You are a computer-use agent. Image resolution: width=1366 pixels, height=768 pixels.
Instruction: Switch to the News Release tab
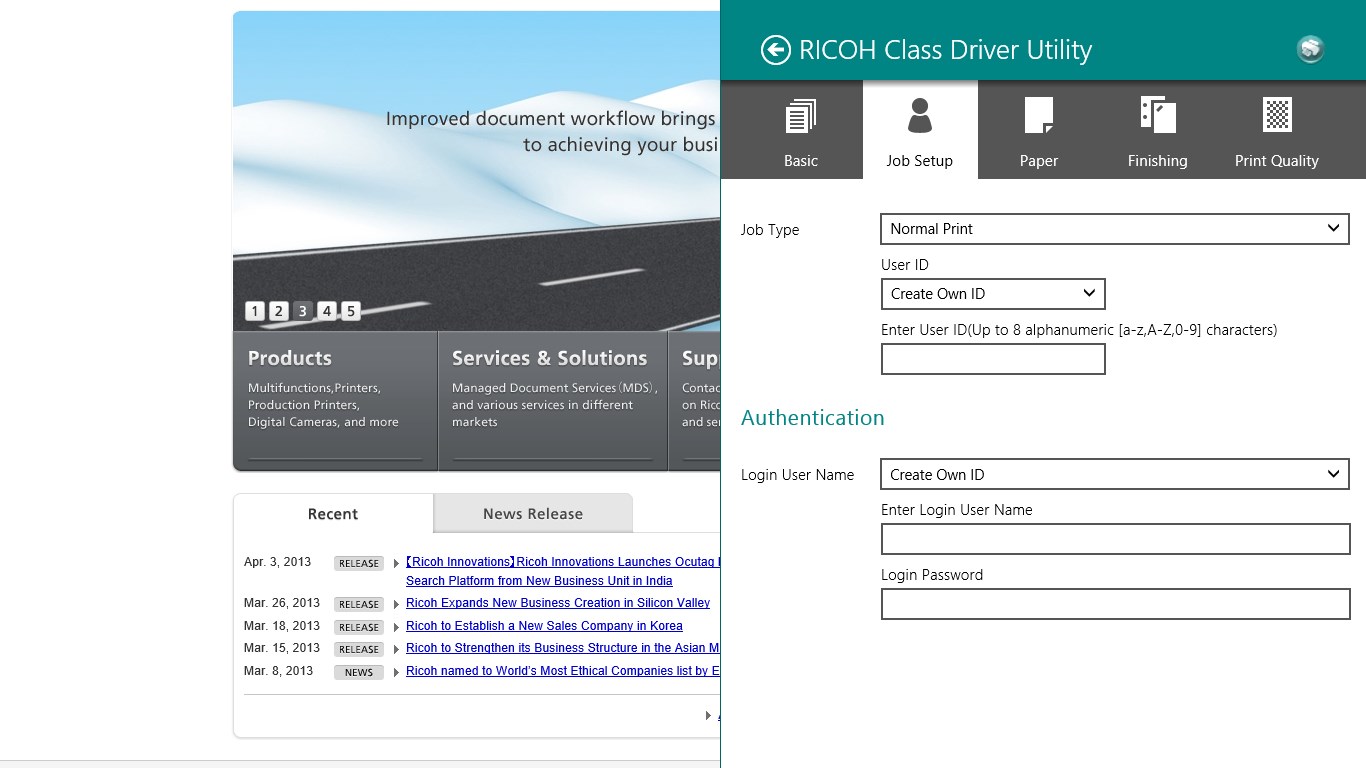(532, 513)
